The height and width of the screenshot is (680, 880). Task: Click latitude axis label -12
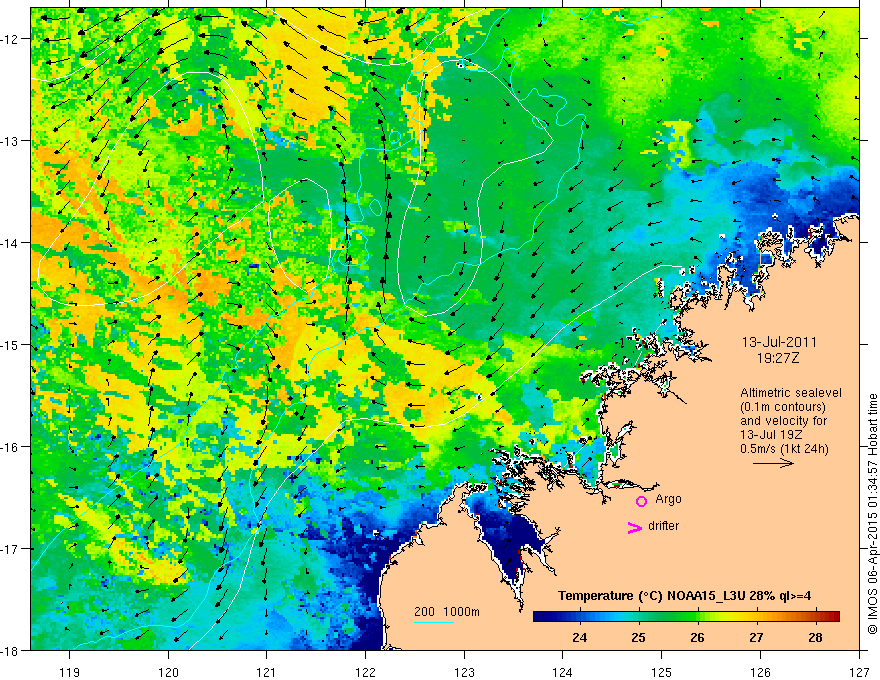point(10,39)
